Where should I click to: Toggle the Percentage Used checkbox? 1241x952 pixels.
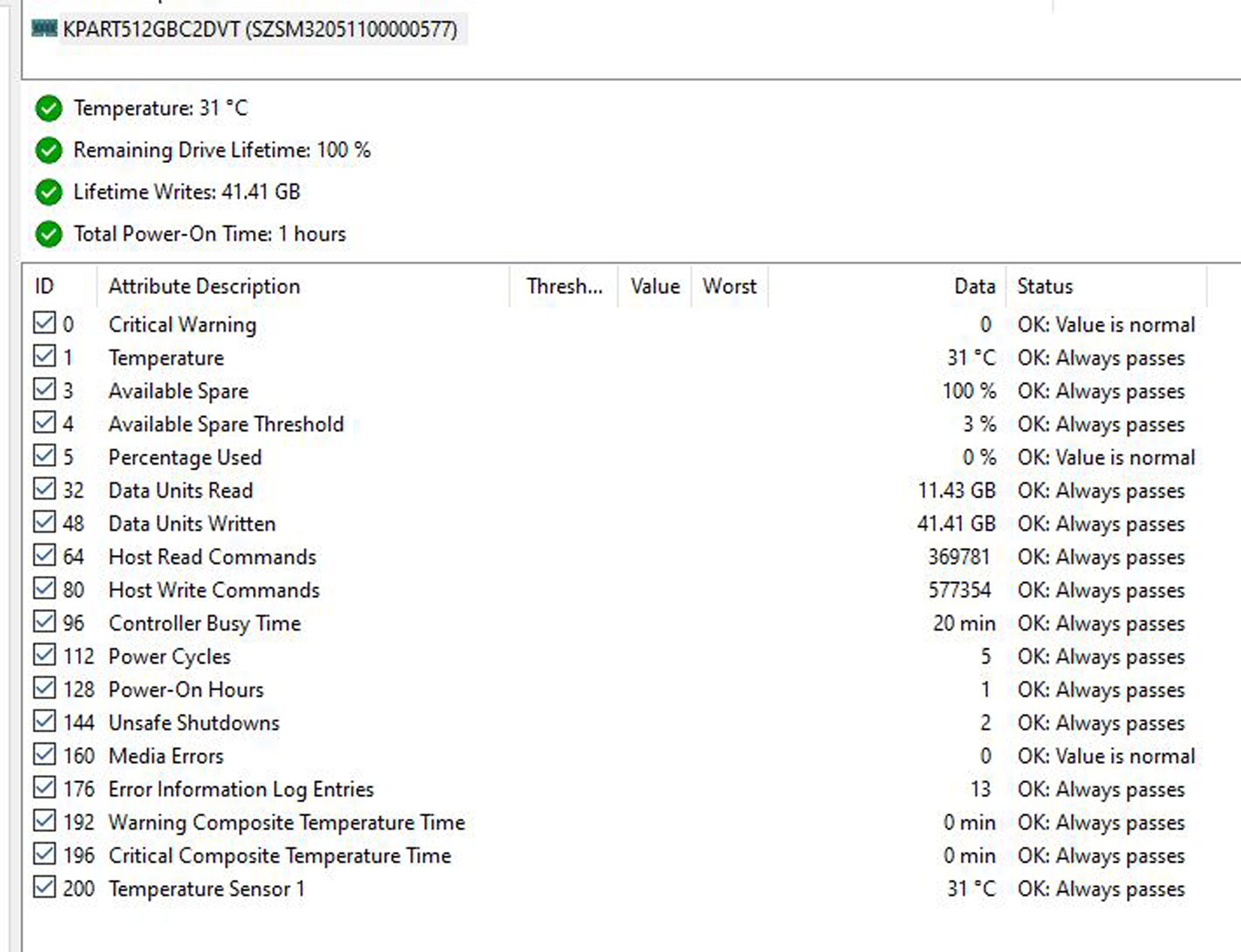click(x=44, y=456)
